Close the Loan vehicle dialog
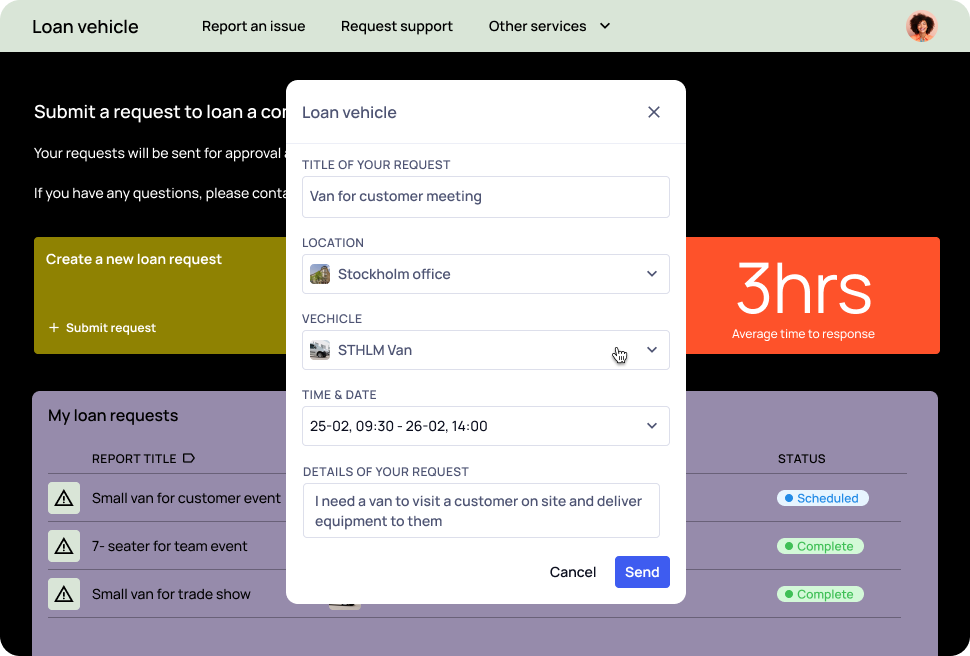This screenshot has width=970, height=656. (x=654, y=112)
